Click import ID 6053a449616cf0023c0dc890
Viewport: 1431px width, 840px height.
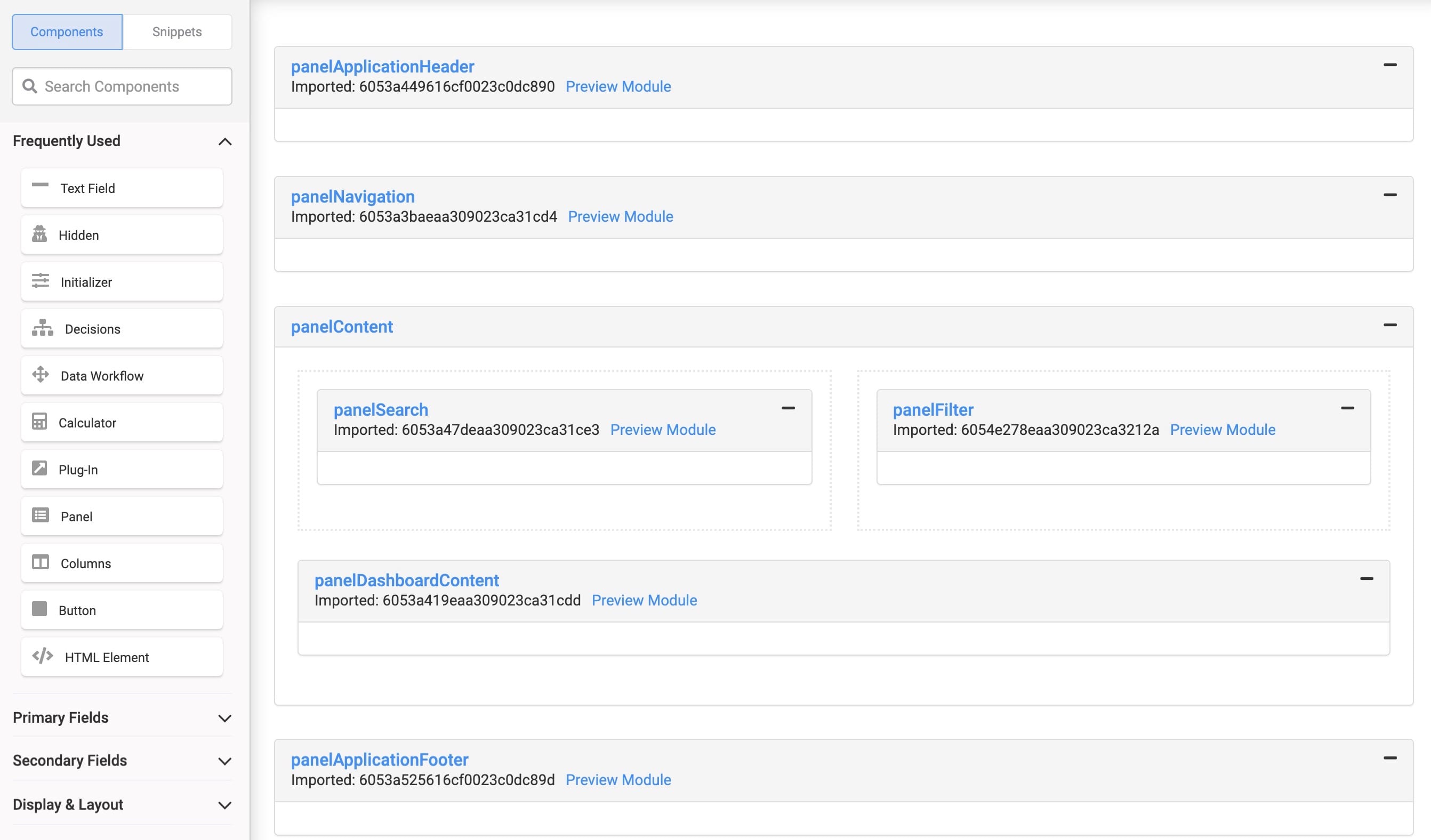[456, 87]
